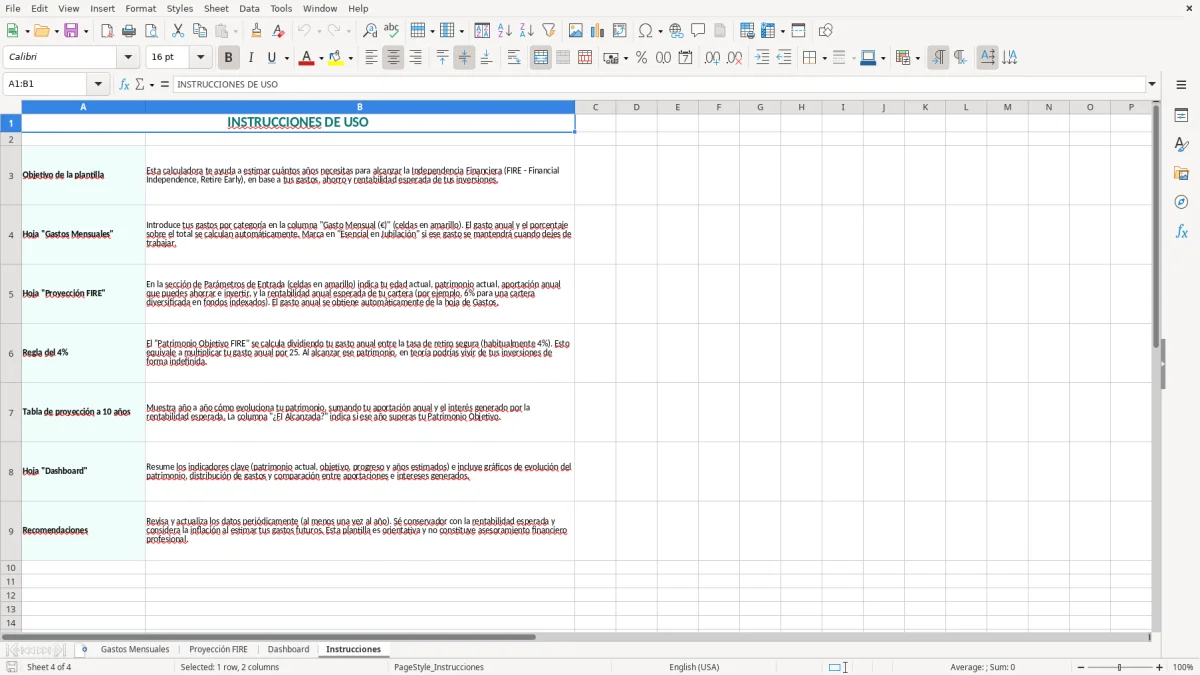Screen dimensions: 1200x675
Task: Open the Tools menu
Action: tap(281, 8)
